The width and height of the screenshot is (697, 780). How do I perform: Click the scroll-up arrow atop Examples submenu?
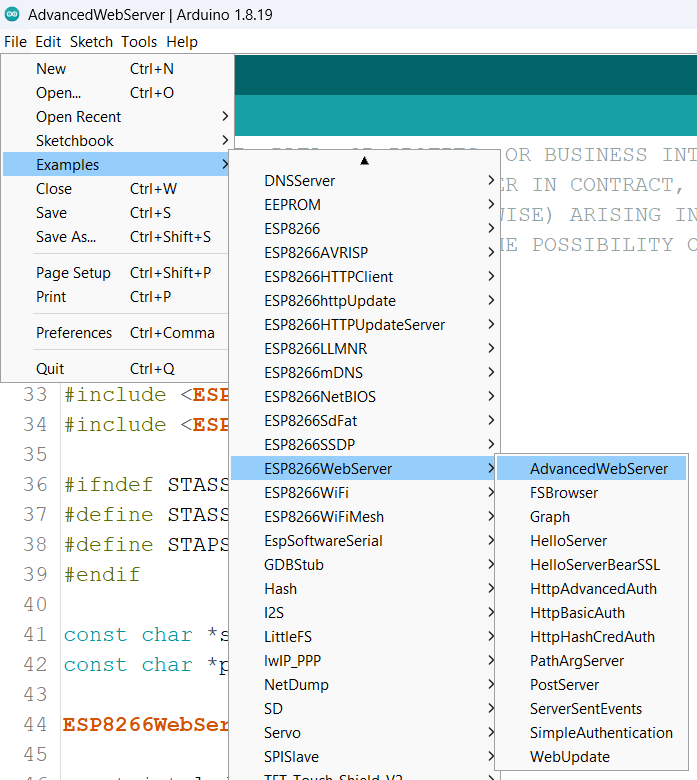click(x=364, y=160)
